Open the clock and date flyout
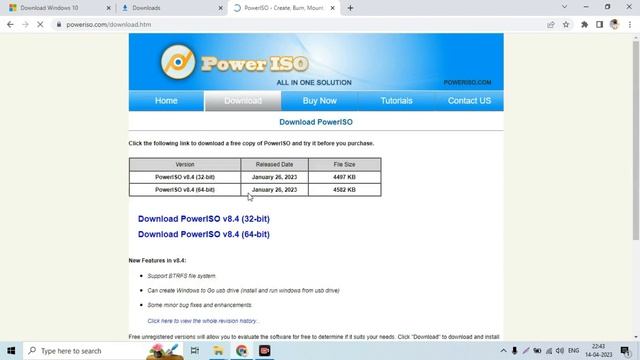This screenshot has height=360, width=640. click(x=598, y=351)
